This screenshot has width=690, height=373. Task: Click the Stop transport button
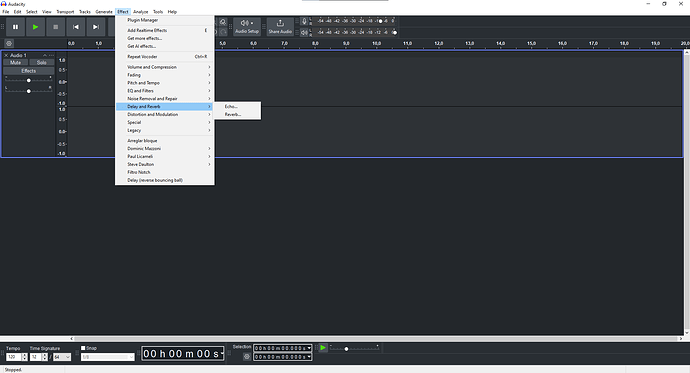pyautogui.click(x=55, y=27)
